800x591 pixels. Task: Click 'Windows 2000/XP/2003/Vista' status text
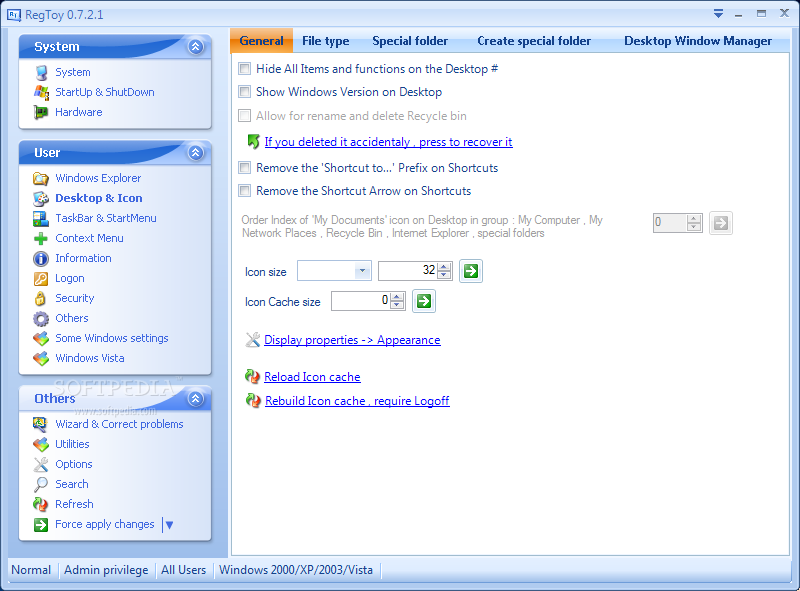click(296, 570)
